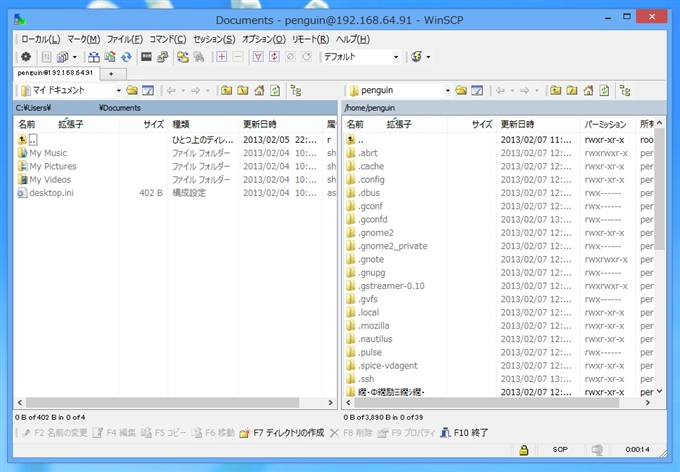The width and height of the screenshot is (680, 472).
Task: Open the ファイル(F) menu
Action: click(x=125, y=39)
